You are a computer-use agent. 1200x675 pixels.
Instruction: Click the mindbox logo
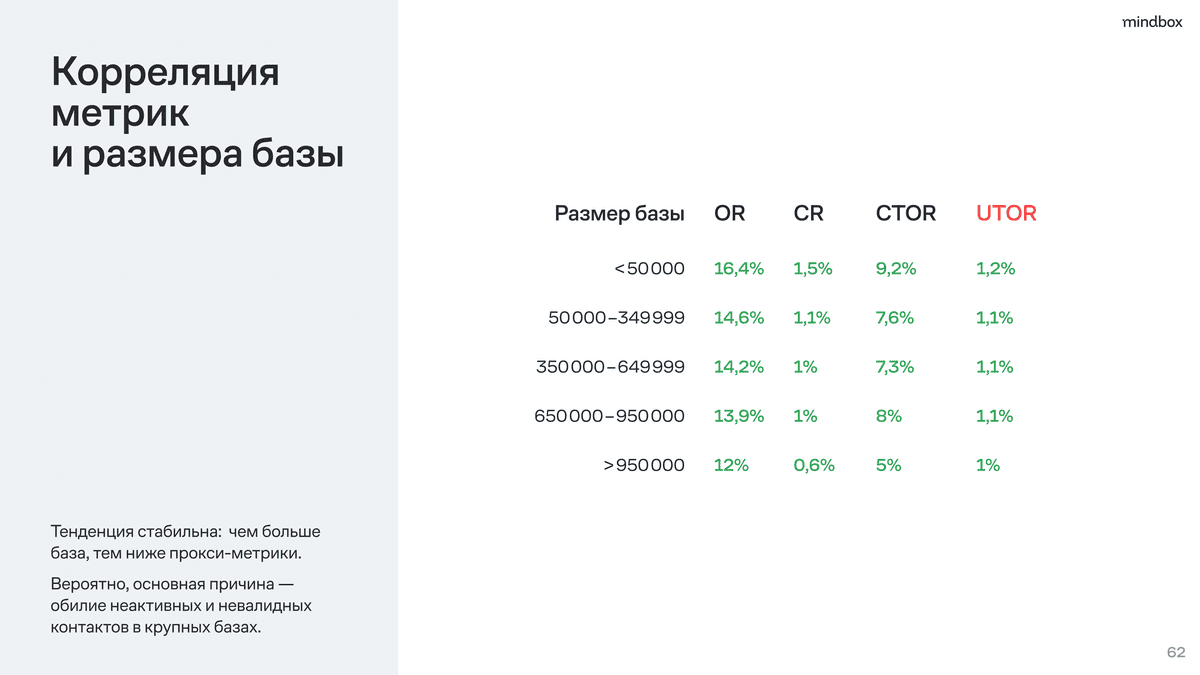[x=1152, y=23]
